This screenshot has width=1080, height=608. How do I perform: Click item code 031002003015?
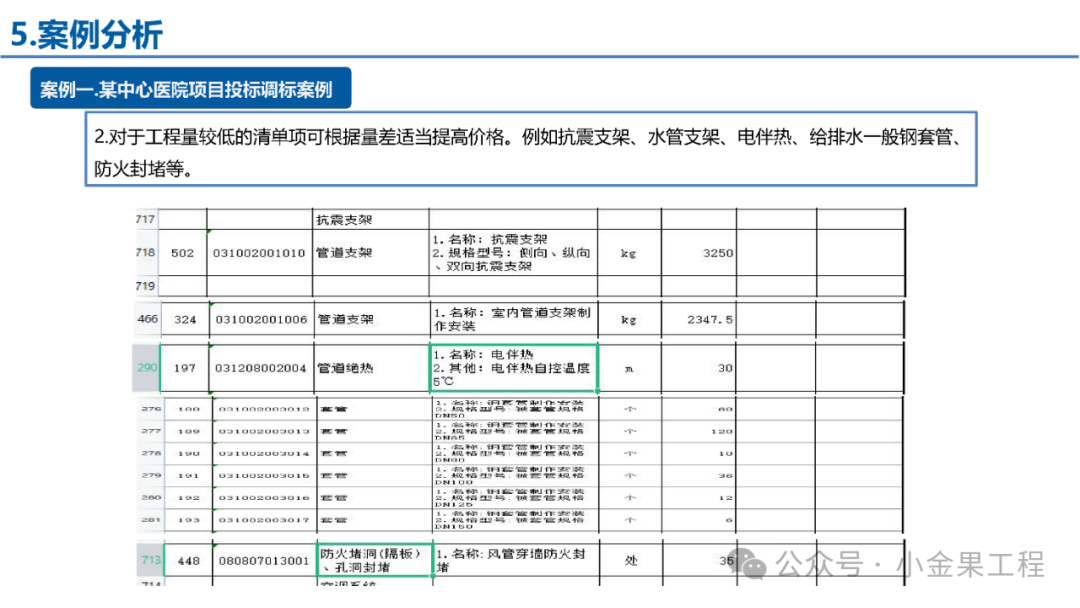264,475
